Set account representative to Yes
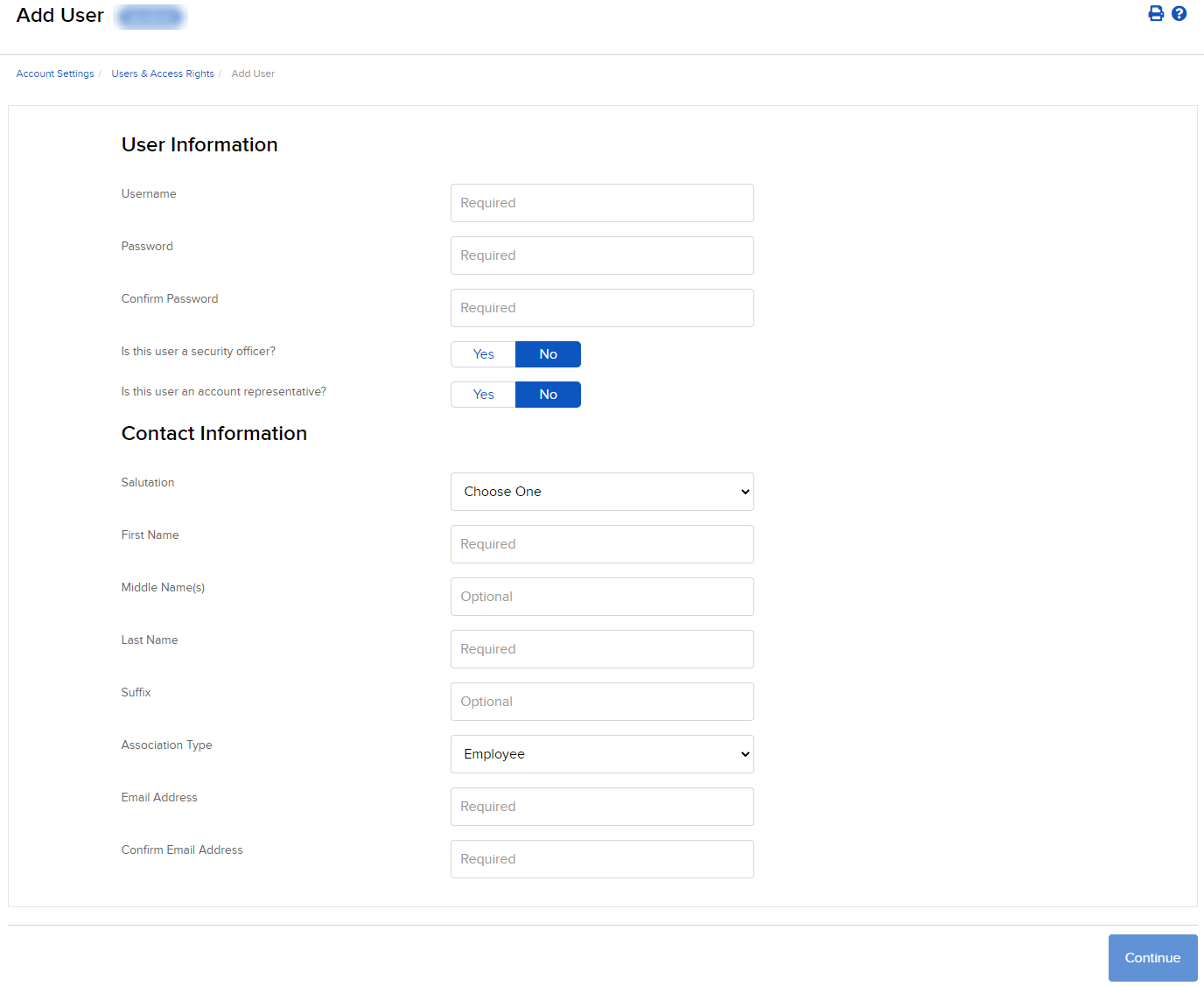 point(483,395)
